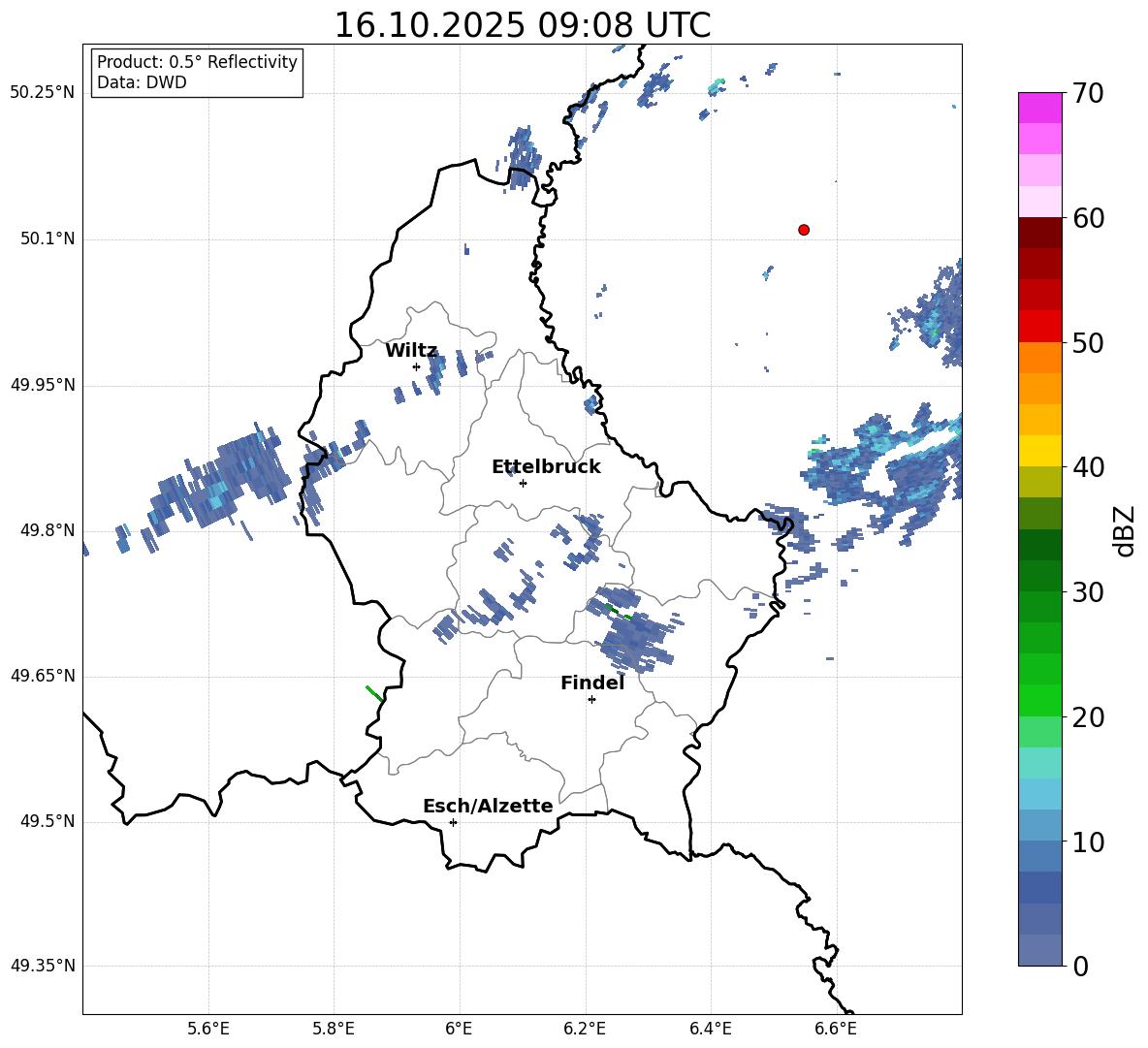The width and height of the screenshot is (1148, 1048).
Task: Click the 49.95°N latitude label
Action: tap(43, 385)
